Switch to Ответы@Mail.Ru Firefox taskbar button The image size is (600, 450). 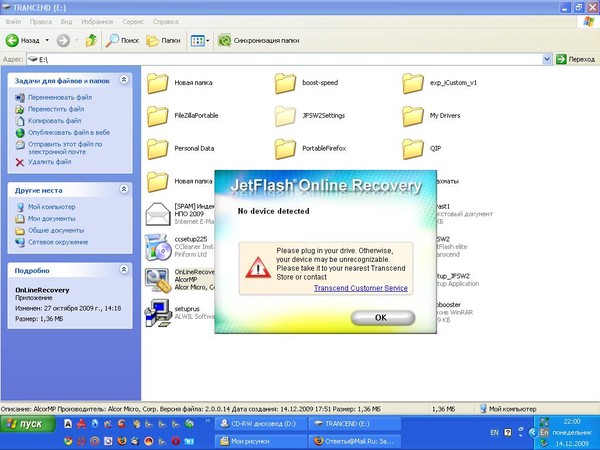pyautogui.click(x=354, y=441)
